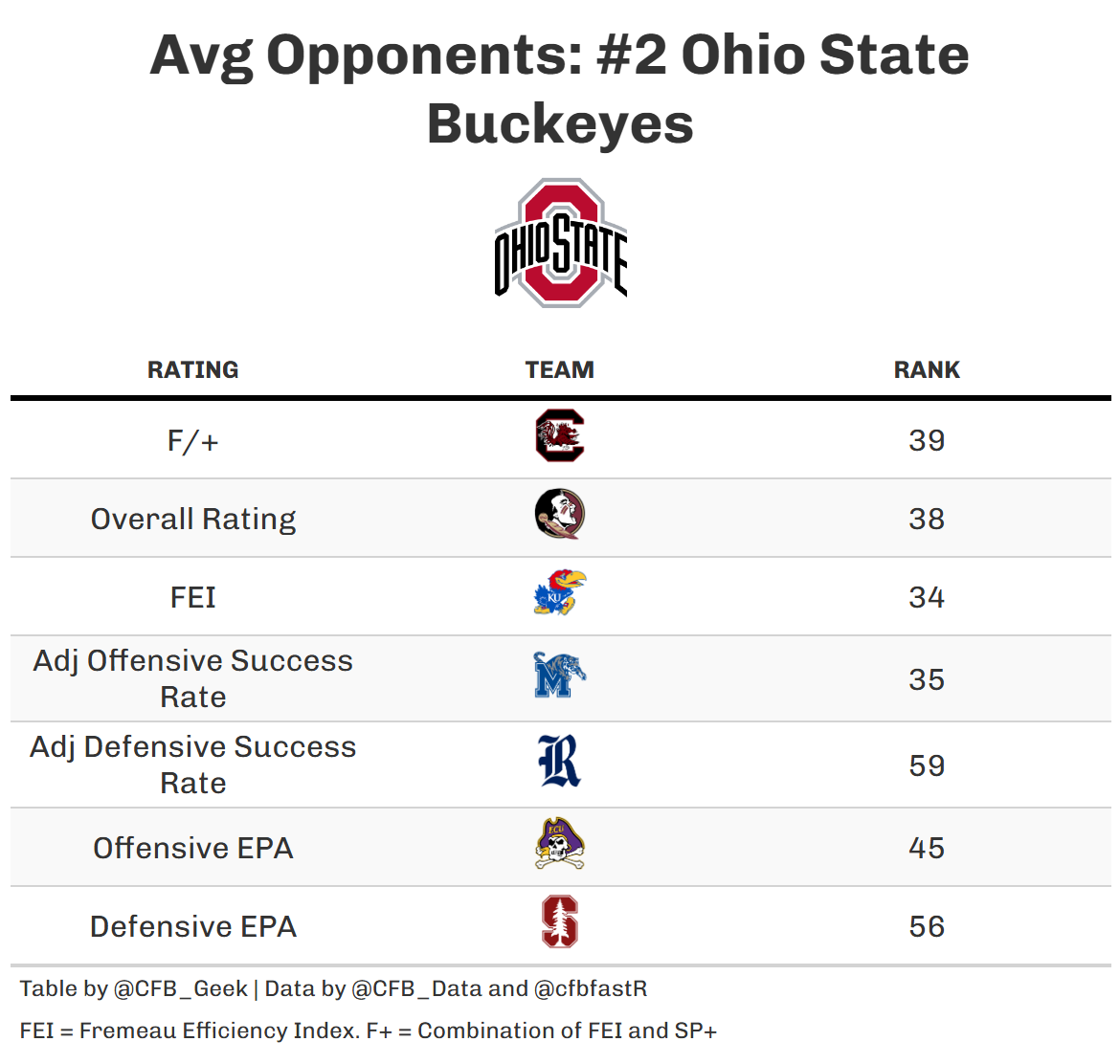Click the Adj Defensive Success Rate label
Image resolution: width=1120 pixels, height=1064 pixels.
[x=193, y=765]
